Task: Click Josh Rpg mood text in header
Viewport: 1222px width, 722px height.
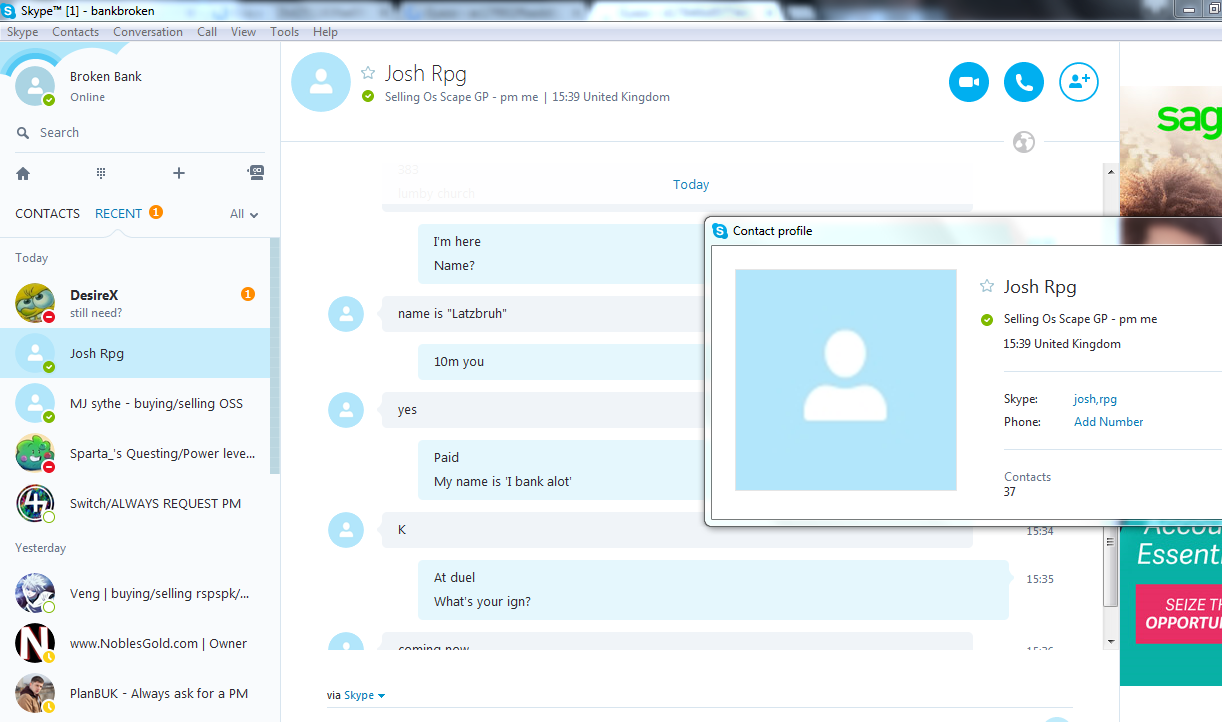Action: [x=461, y=97]
